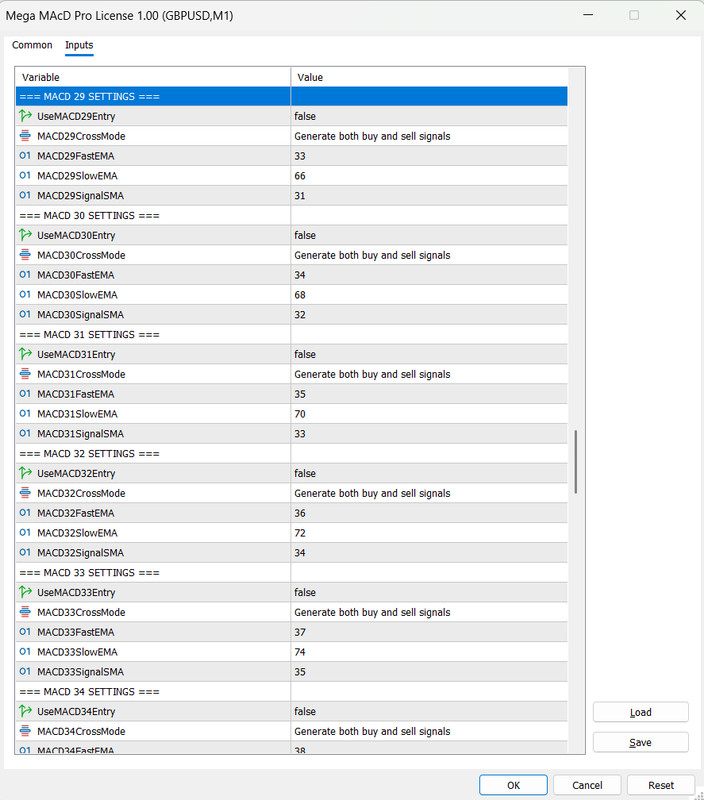The image size is (704, 800).
Task: Close the Mega MAcD Pro License dialog
Action: pos(681,15)
